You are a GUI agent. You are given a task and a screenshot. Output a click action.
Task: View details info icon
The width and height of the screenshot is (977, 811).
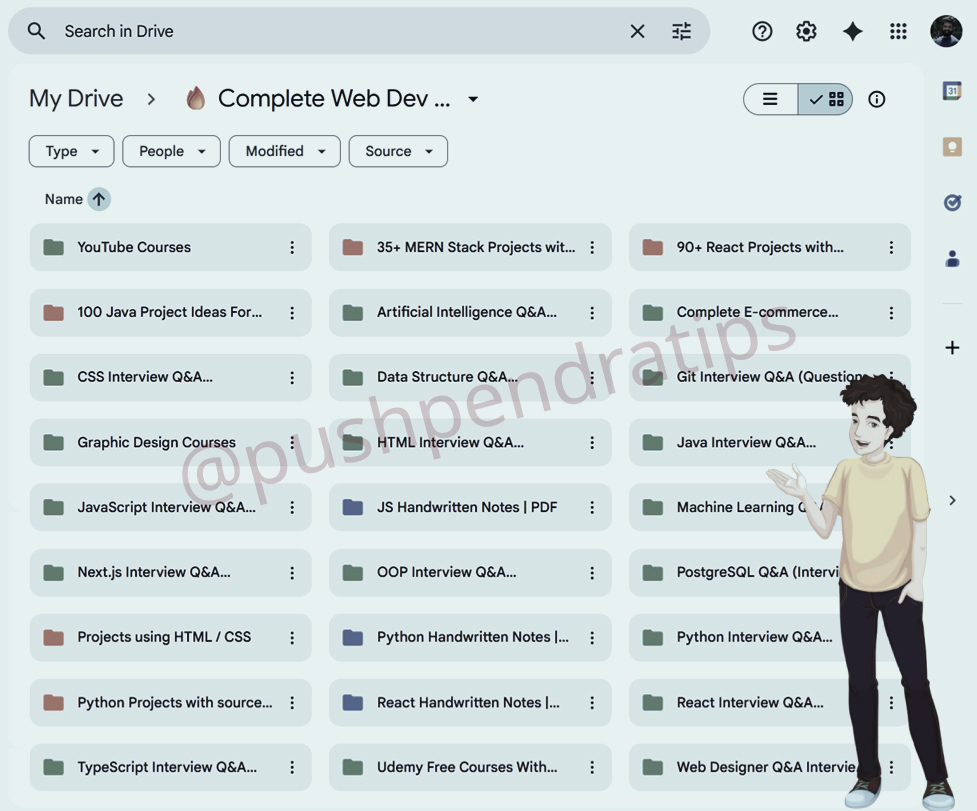point(876,99)
